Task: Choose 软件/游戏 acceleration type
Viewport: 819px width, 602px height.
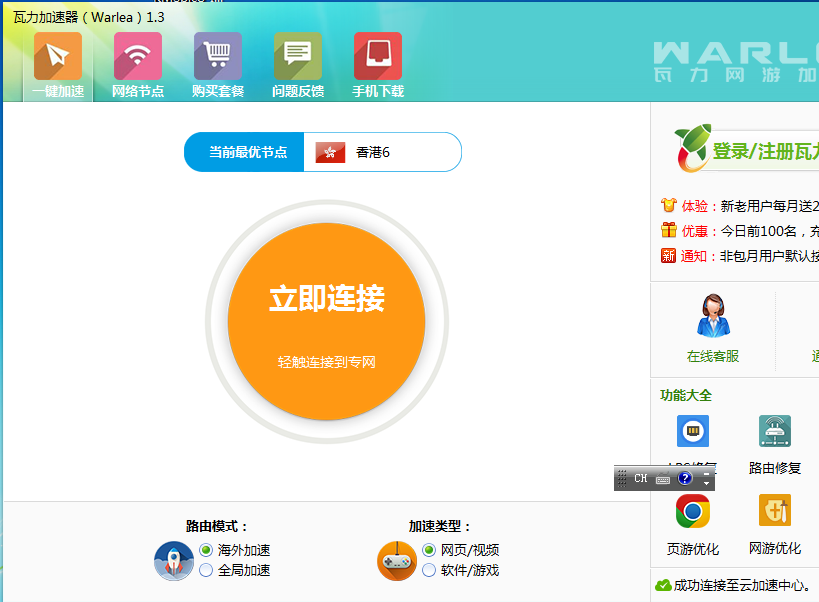Action: click(429, 570)
